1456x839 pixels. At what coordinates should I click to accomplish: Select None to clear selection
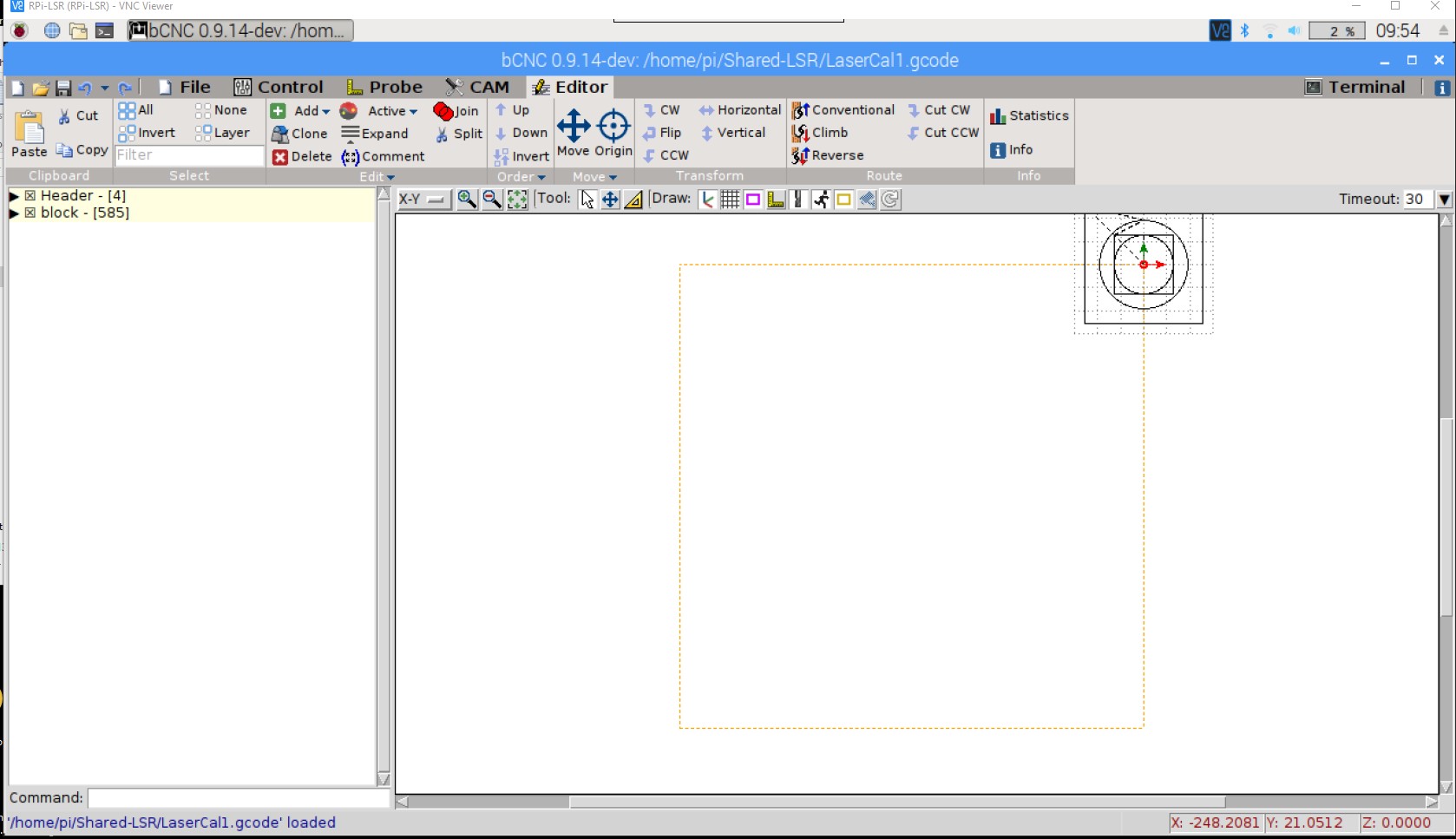pyautogui.click(x=221, y=110)
